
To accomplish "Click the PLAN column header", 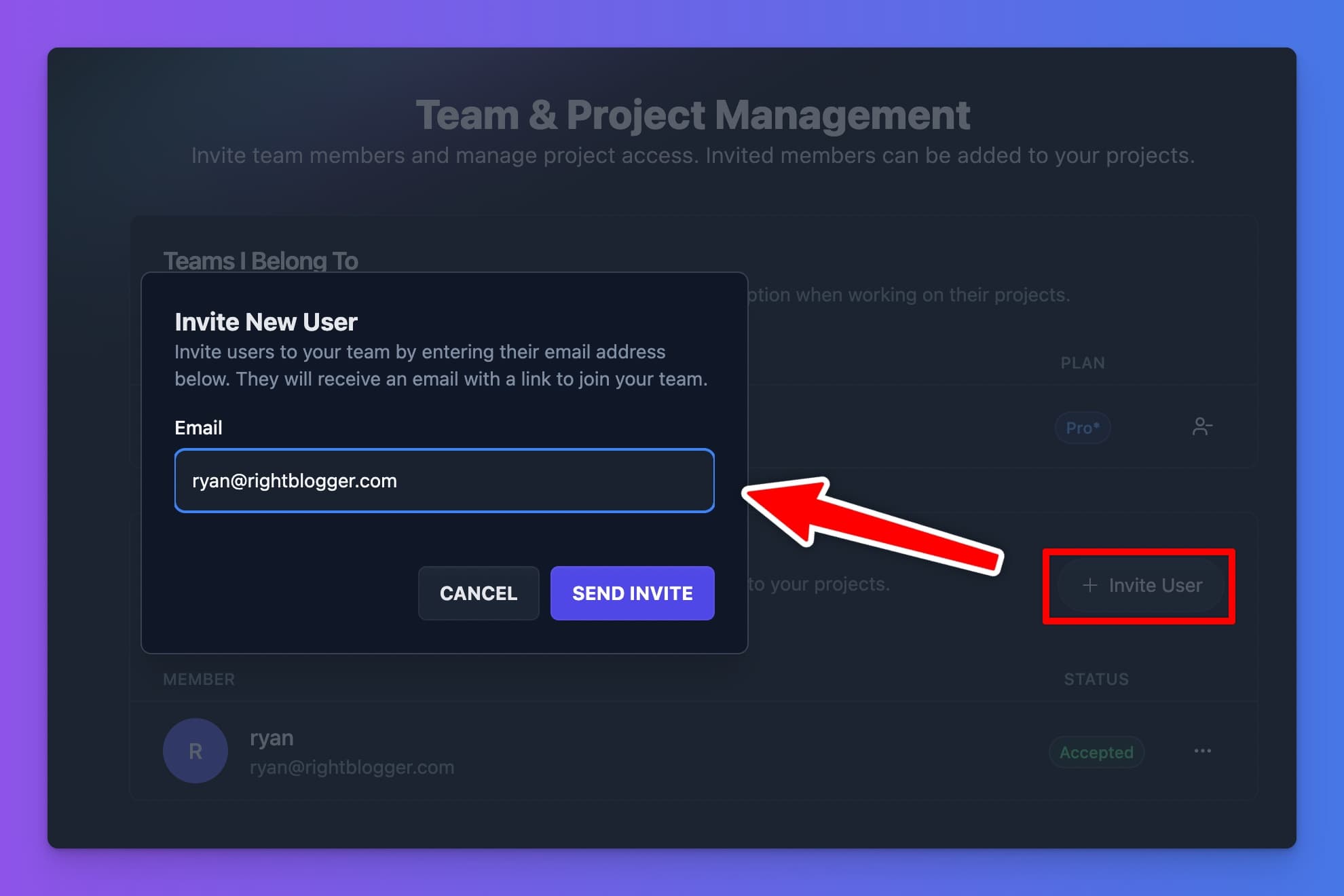I will 1083,362.
